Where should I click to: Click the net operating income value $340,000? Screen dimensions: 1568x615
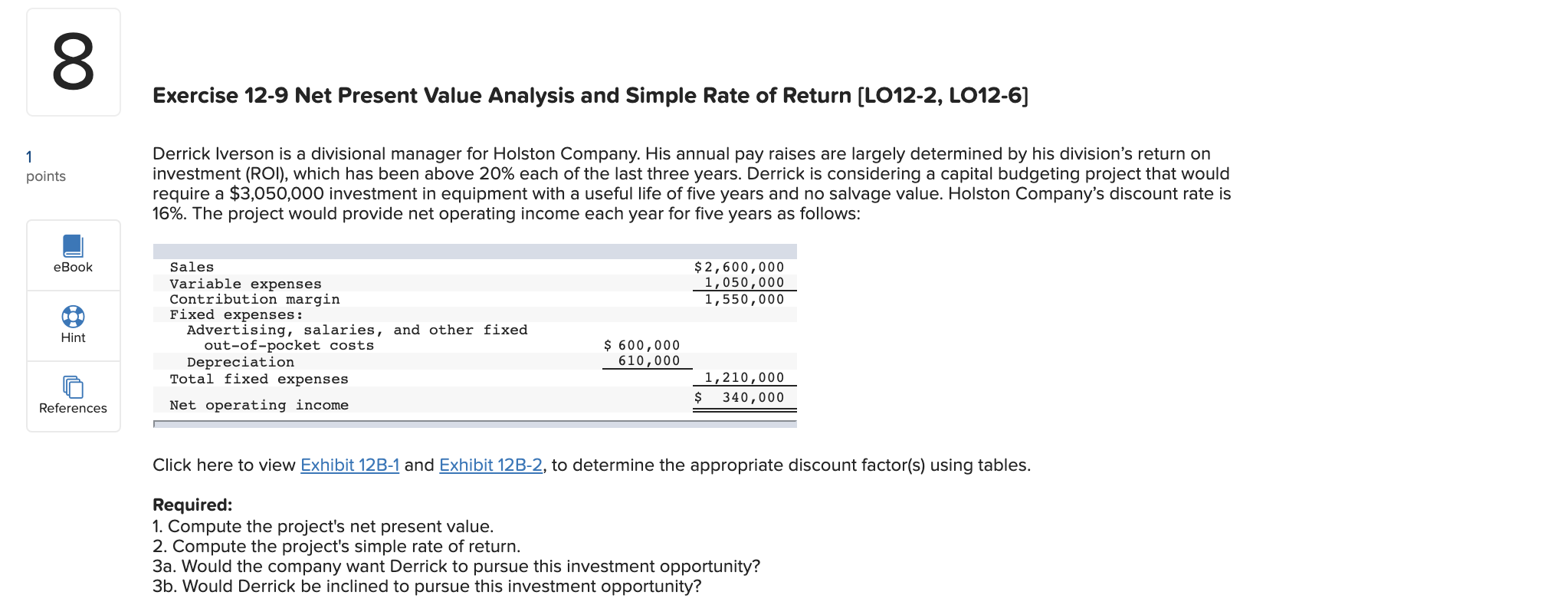739,397
